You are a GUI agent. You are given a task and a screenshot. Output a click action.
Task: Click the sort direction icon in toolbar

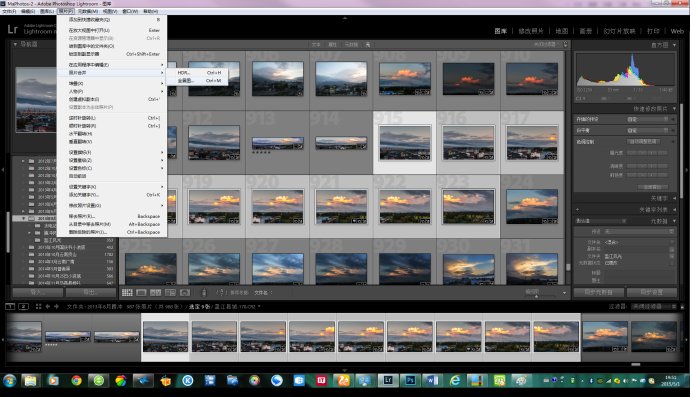coord(221,293)
